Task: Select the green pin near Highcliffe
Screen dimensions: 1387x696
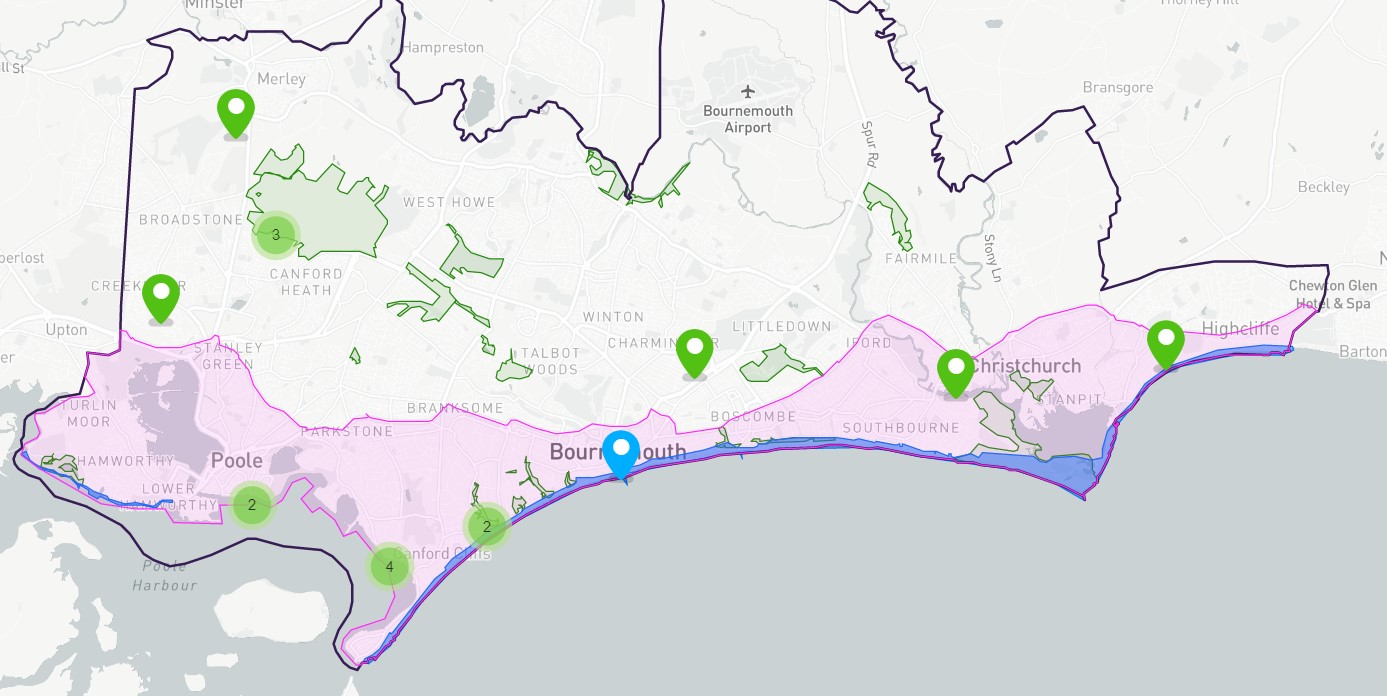Action: [1165, 344]
